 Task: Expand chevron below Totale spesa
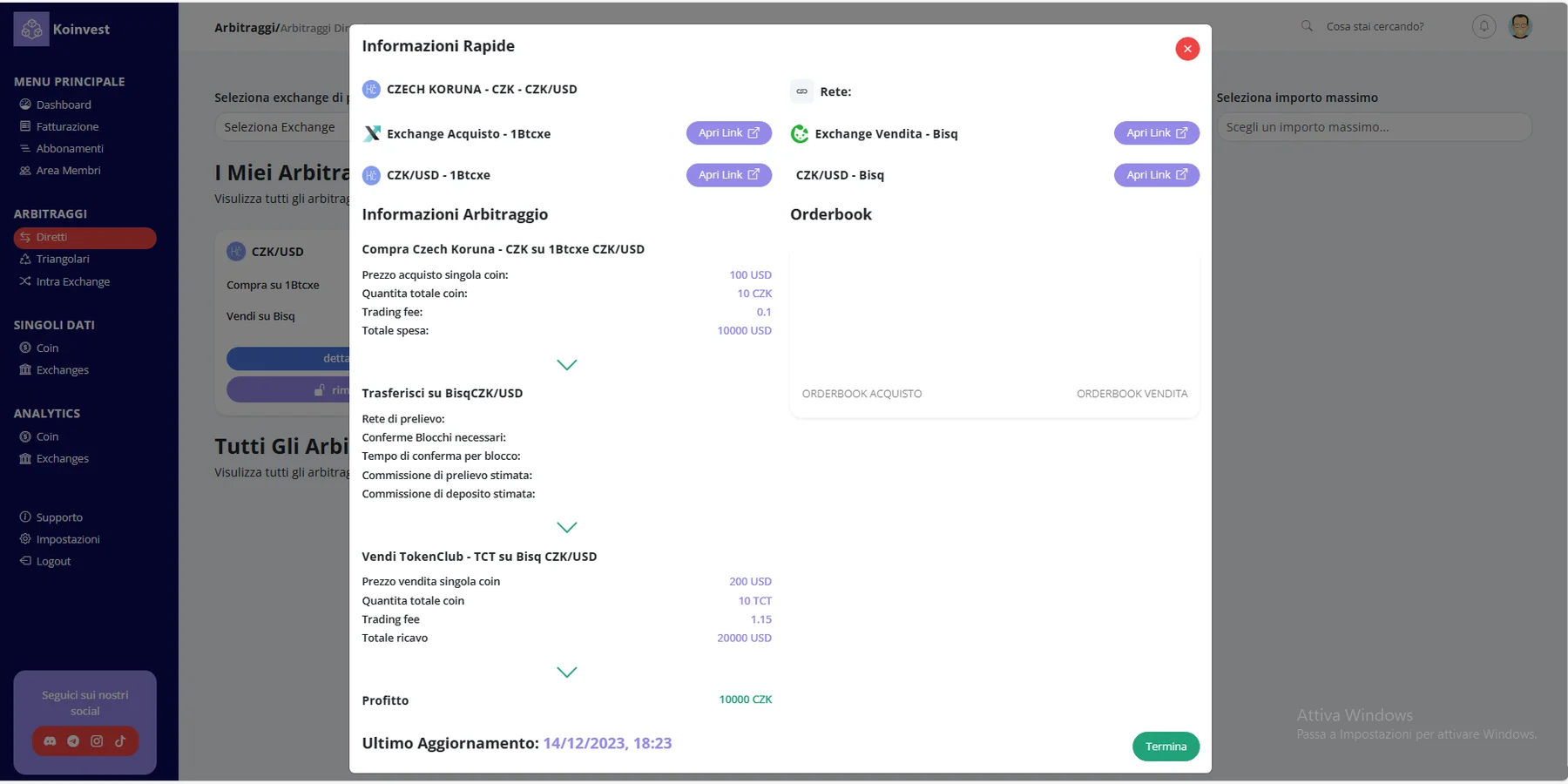coord(567,365)
